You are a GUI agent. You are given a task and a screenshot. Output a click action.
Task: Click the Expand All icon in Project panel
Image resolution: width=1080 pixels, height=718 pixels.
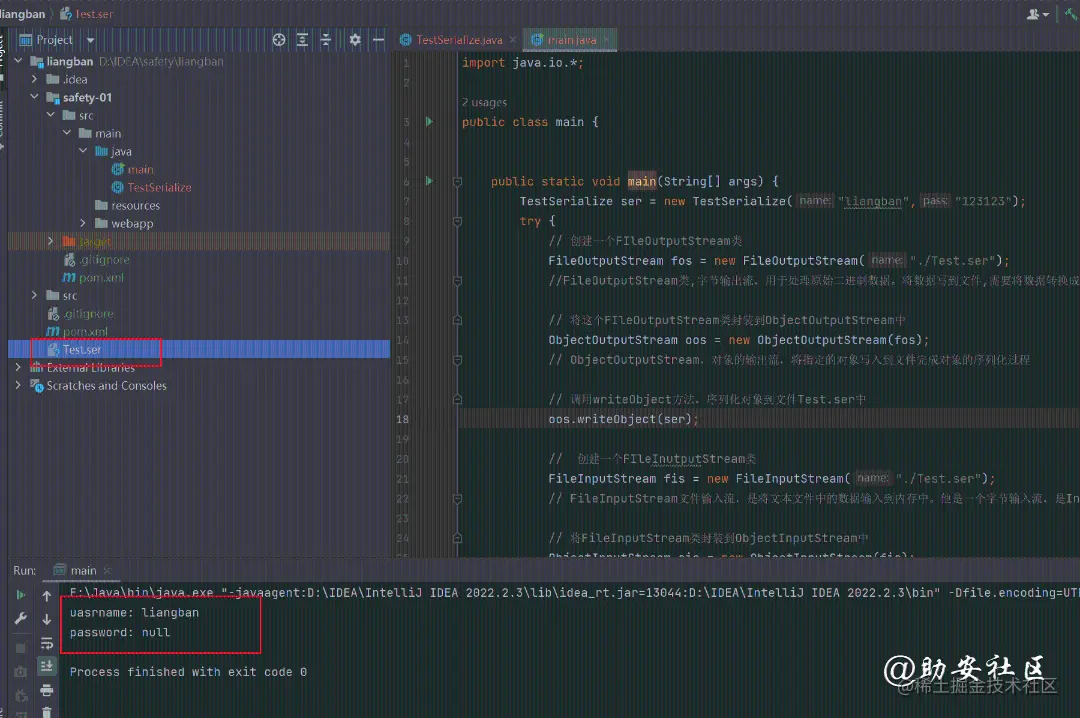click(x=302, y=40)
